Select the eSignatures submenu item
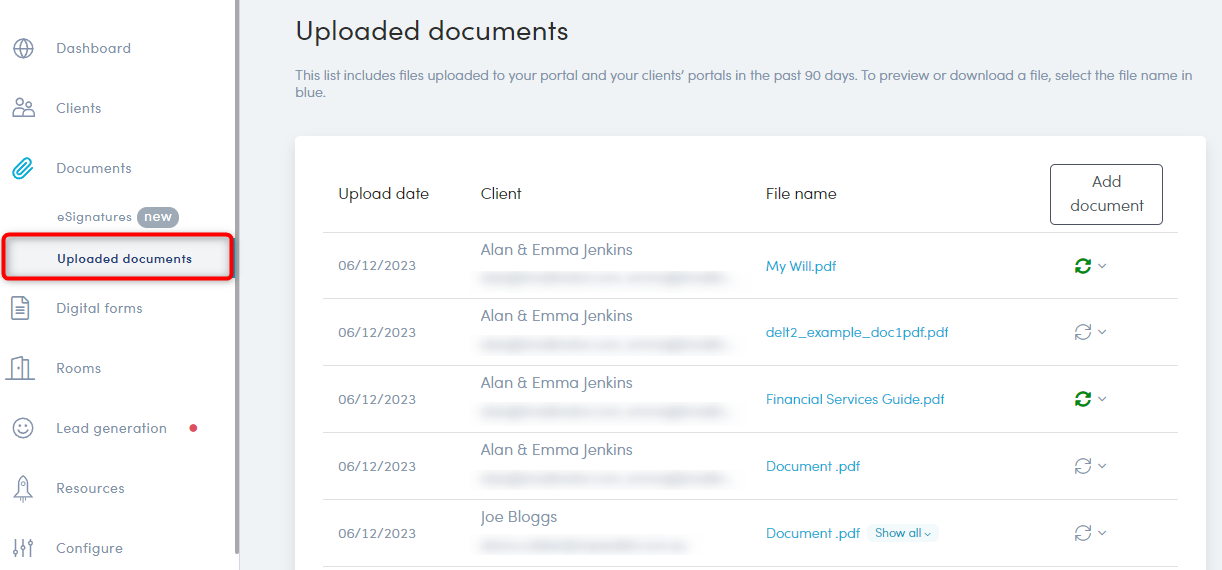The image size is (1222, 570). (94, 217)
